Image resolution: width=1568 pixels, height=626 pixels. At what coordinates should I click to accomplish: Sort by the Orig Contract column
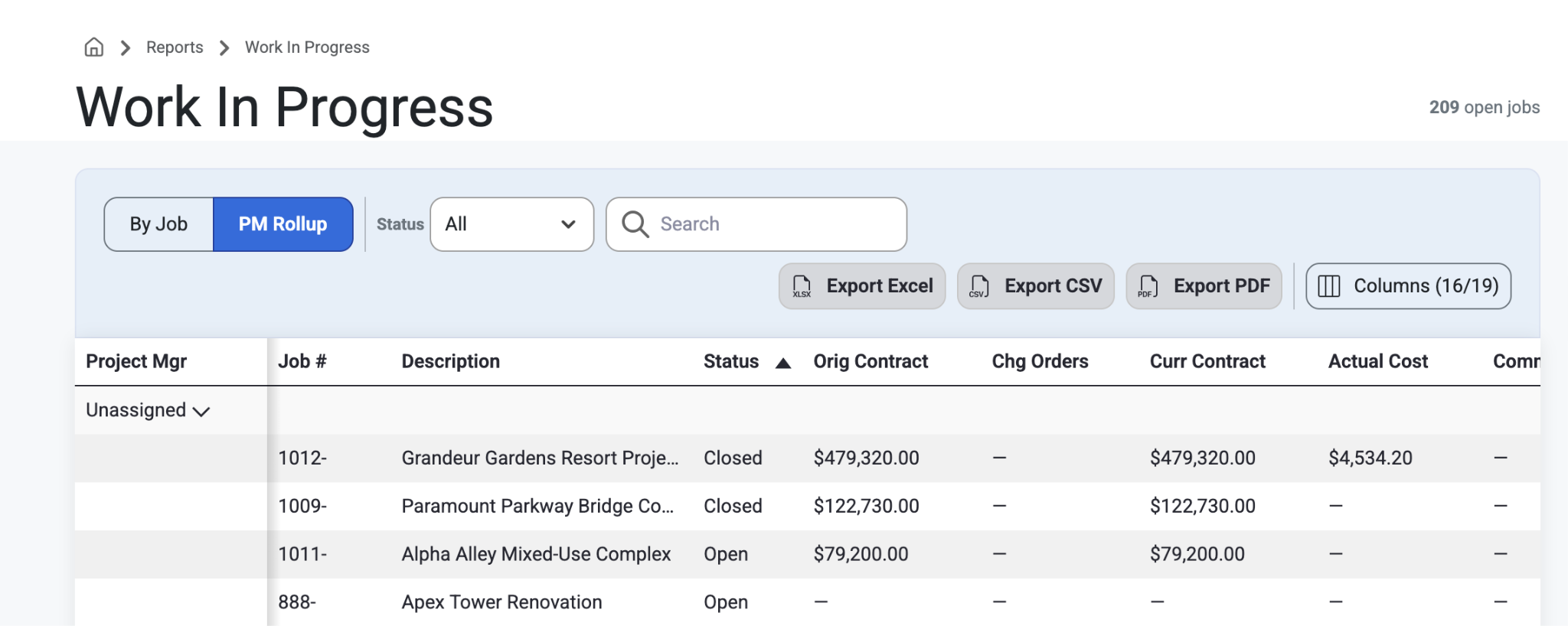pos(871,361)
